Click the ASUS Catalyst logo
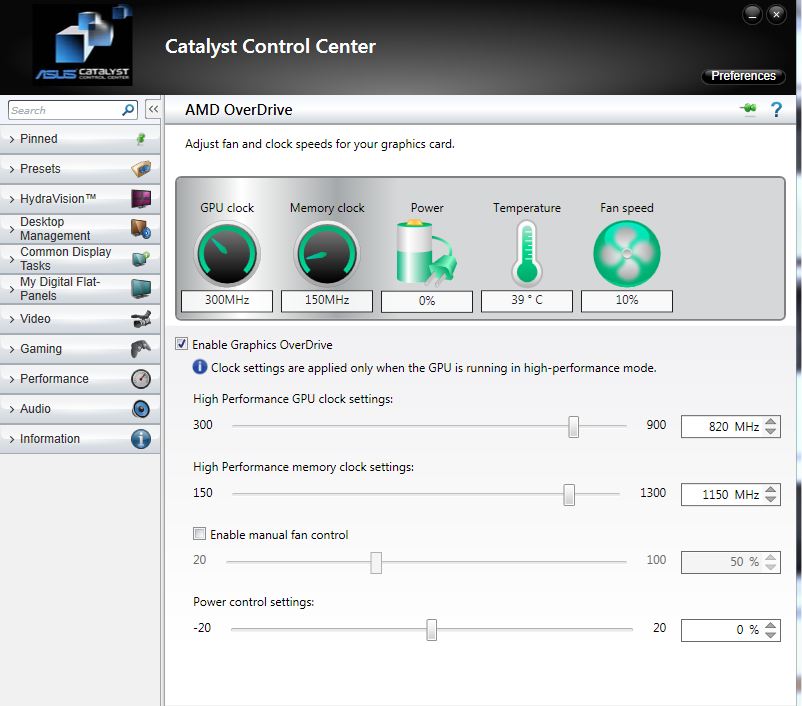The image size is (802, 706). point(82,45)
